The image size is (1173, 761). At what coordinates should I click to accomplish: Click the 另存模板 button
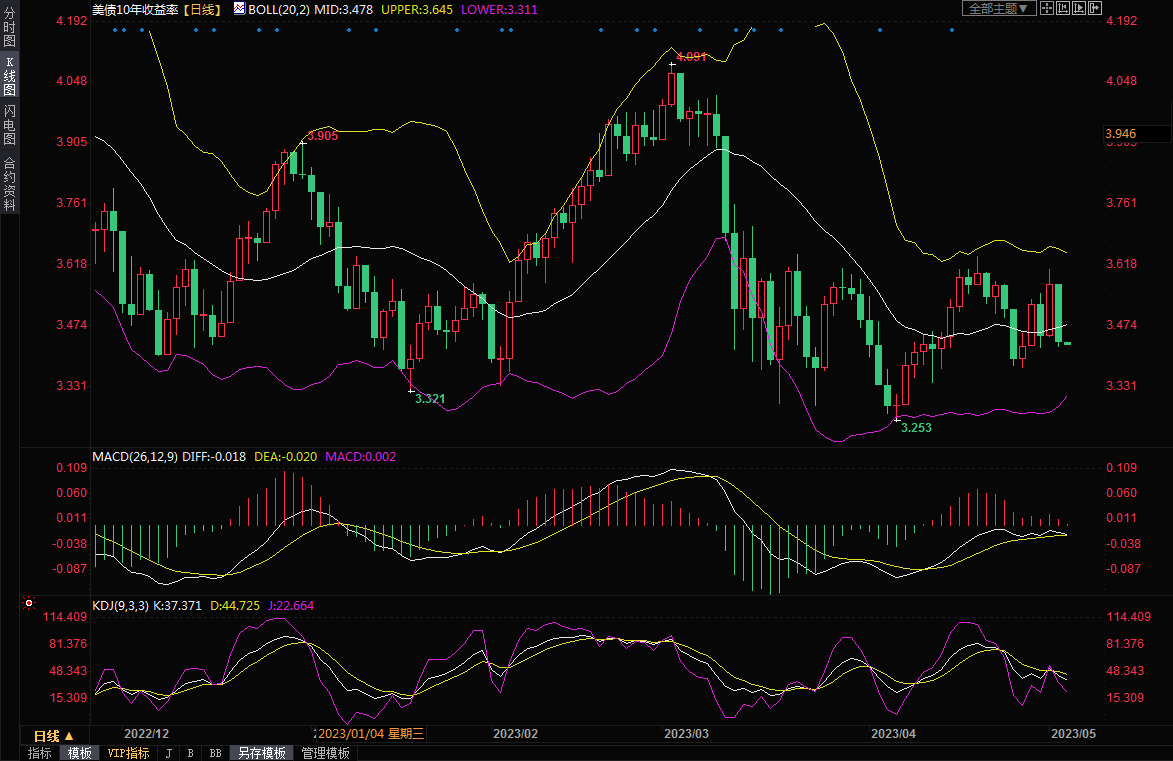click(262, 753)
